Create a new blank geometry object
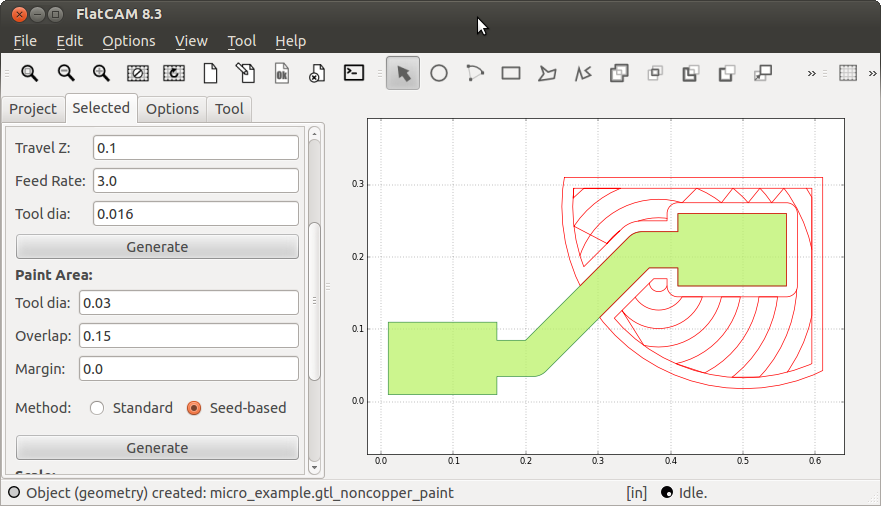 [210, 73]
